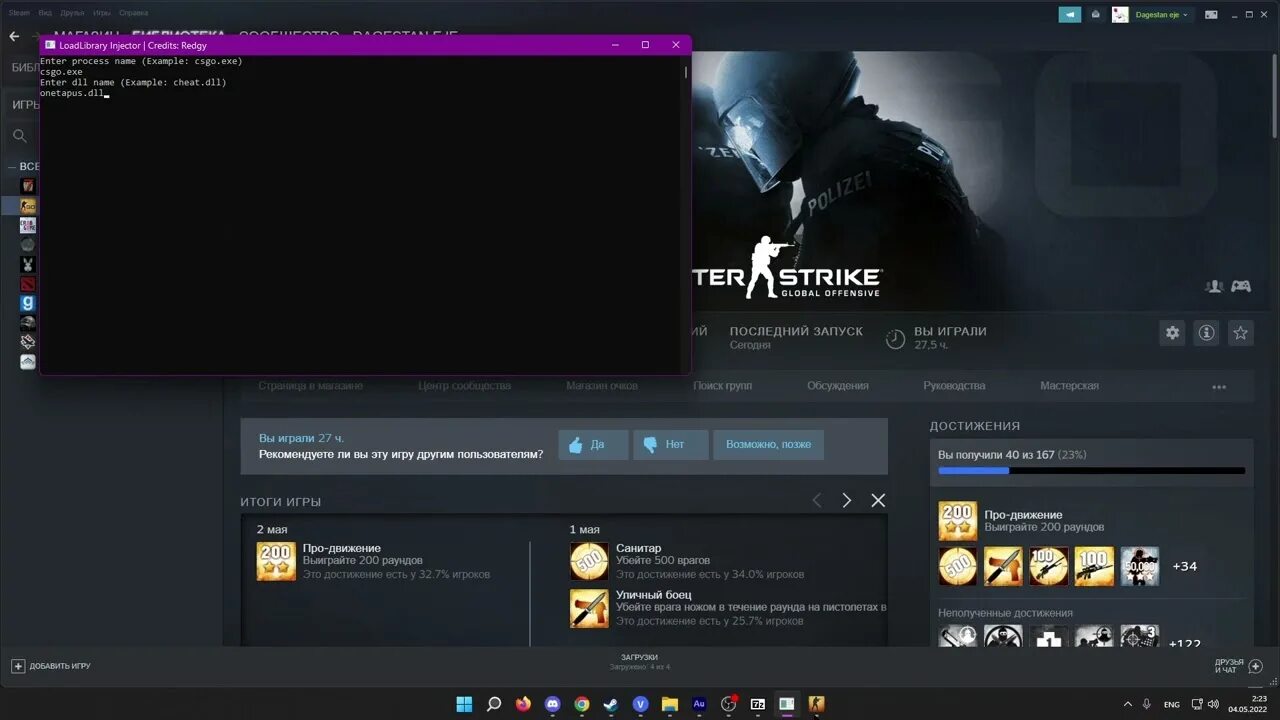Show game info via the circled i icon
Viewport: 1280px width, 720px height.
point(1206,333)
